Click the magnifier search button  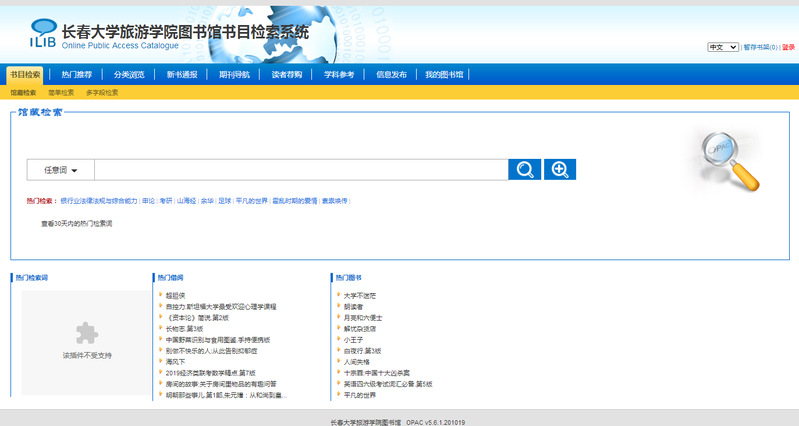[524, 170]
